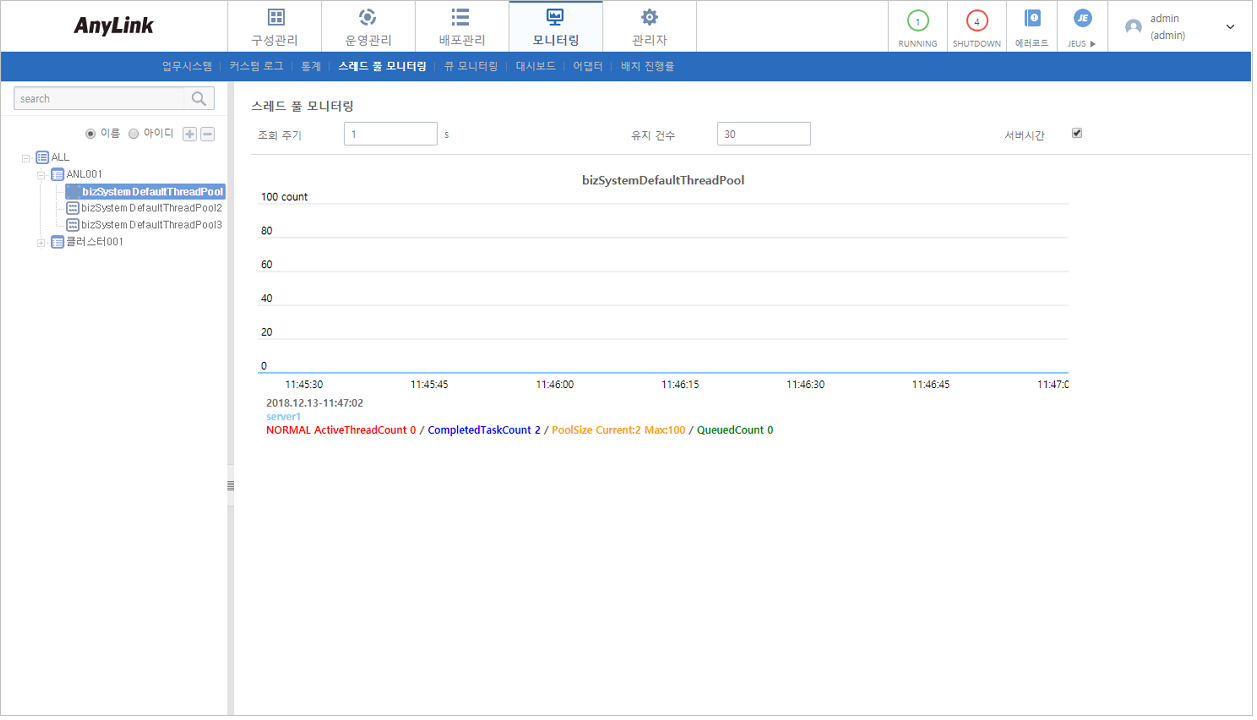Select the 모니터링 tab
Viewport: 1257px width, 720px height.
pyautogui.click(x=555, y=27)
